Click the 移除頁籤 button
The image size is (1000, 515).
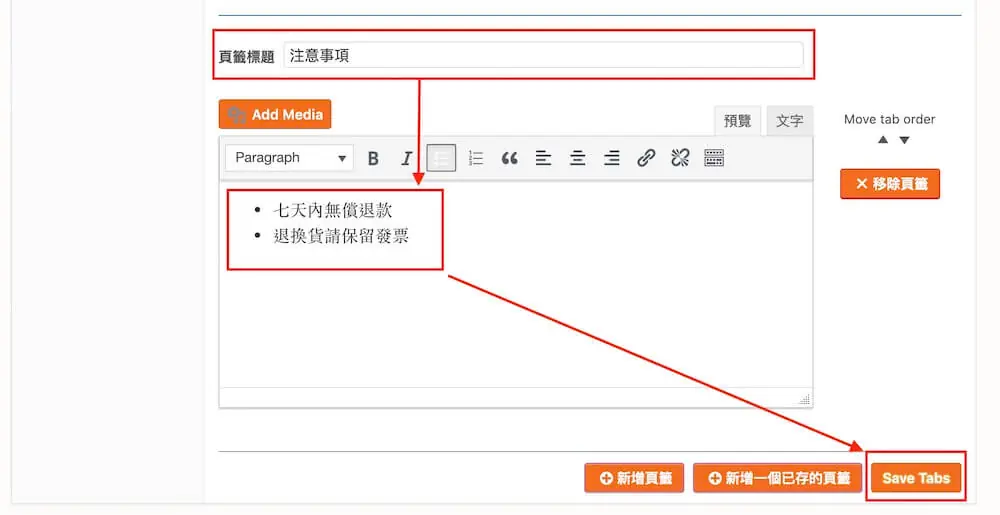point(890,184)
